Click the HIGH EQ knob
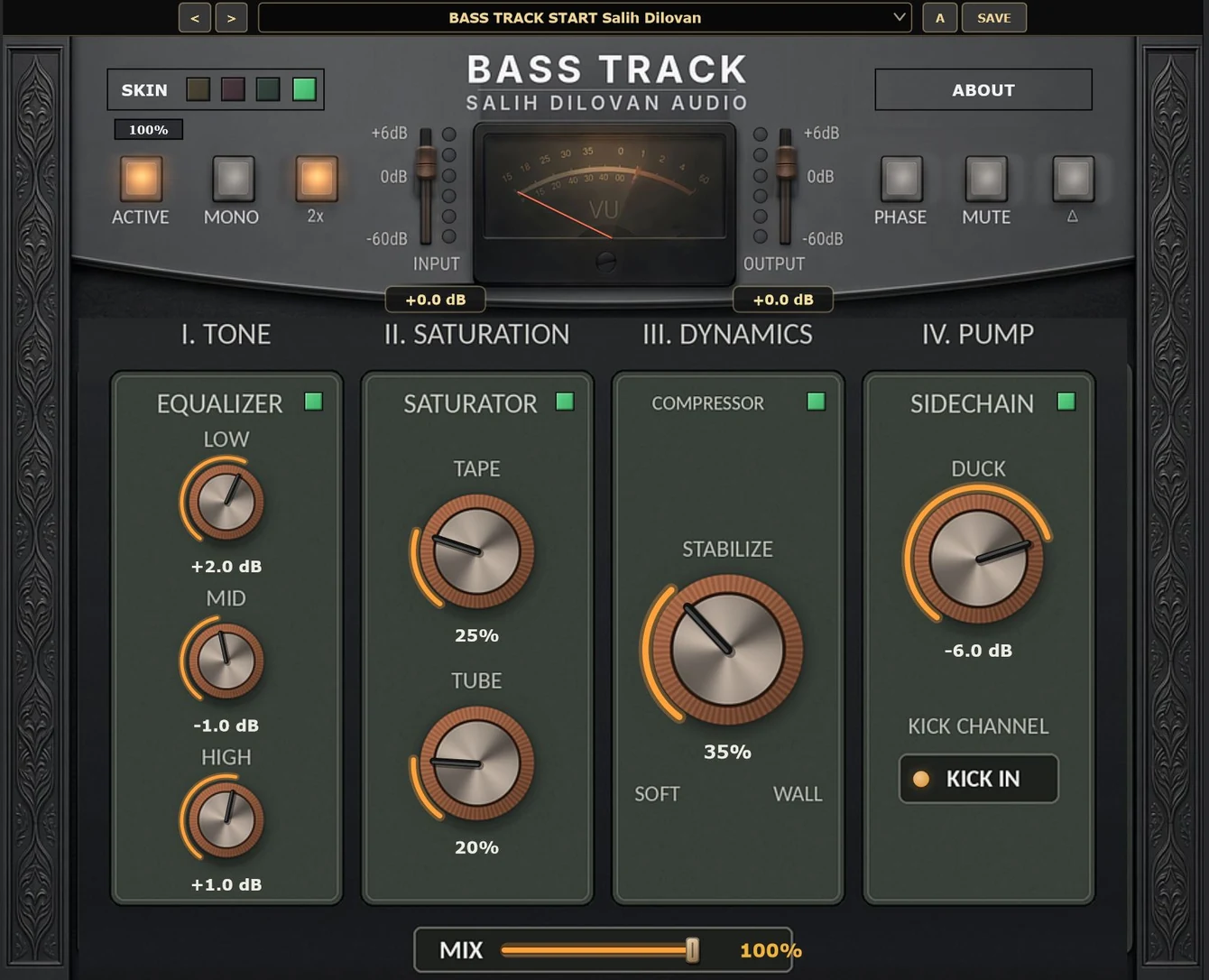Screen dimensions: 1209x980 (226, 819)
